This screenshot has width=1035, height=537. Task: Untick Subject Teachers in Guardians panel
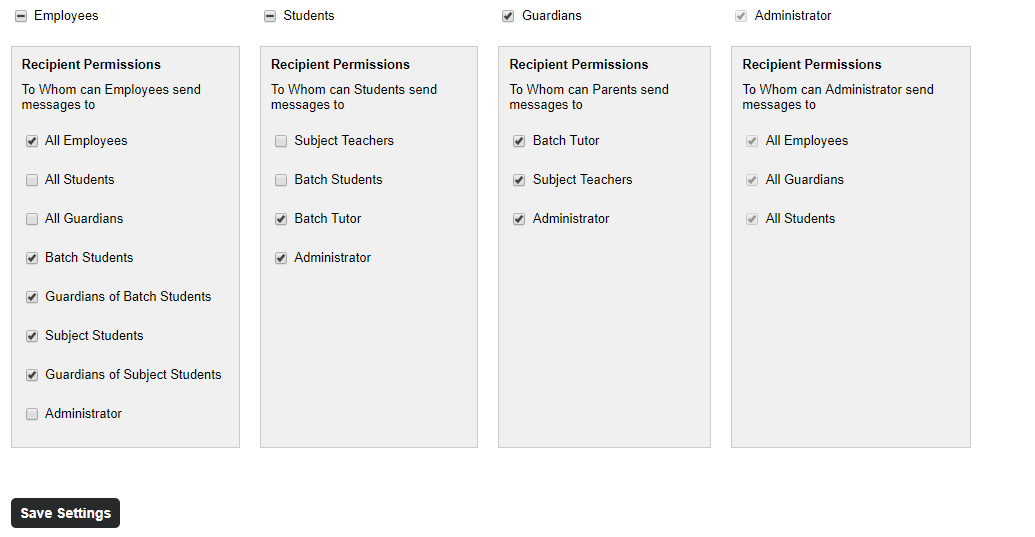tap(519, 180)
